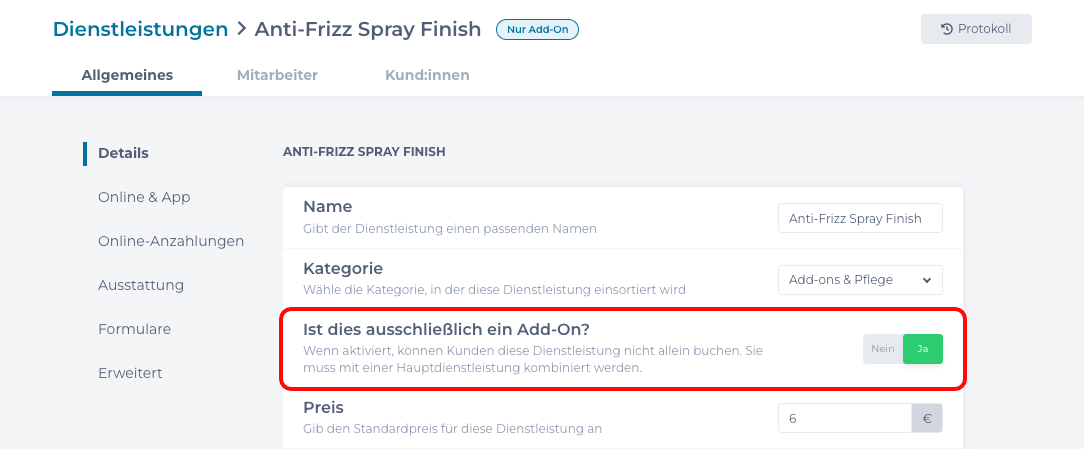Show the Online-Anzahlungen settings
This screenshot has width=1084, height=449.
point(171,241)
